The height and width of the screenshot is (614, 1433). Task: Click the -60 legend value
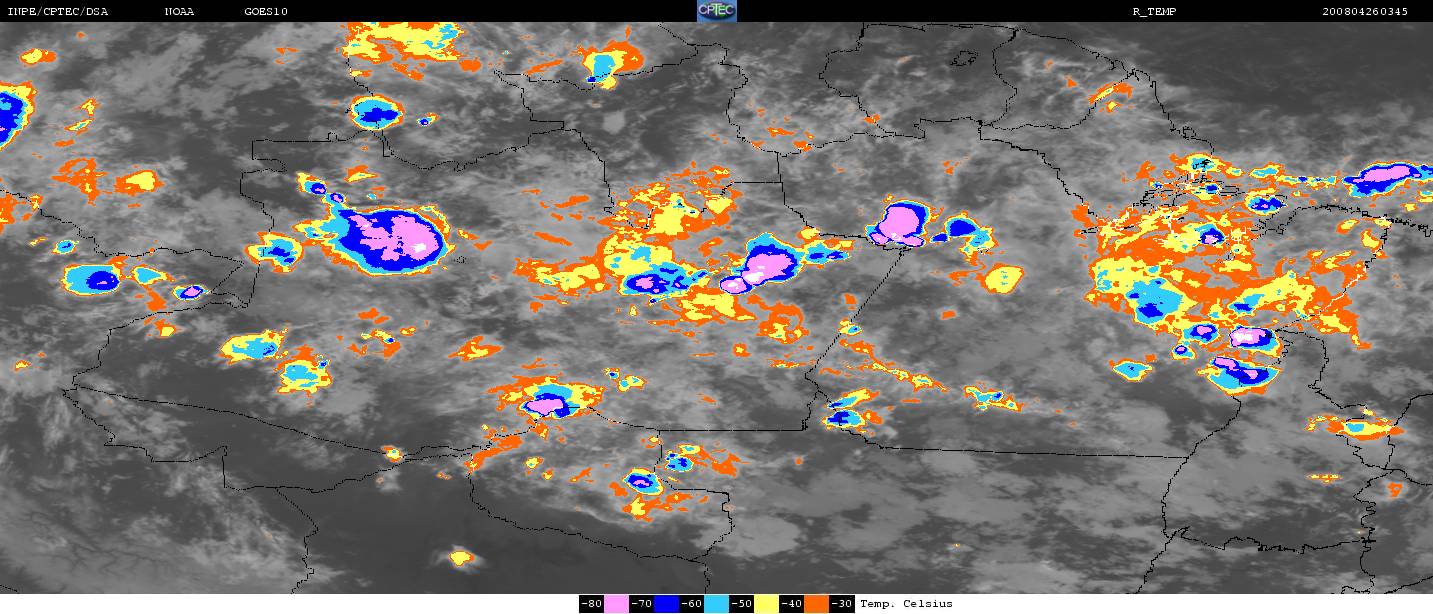(x=692, y=604)
